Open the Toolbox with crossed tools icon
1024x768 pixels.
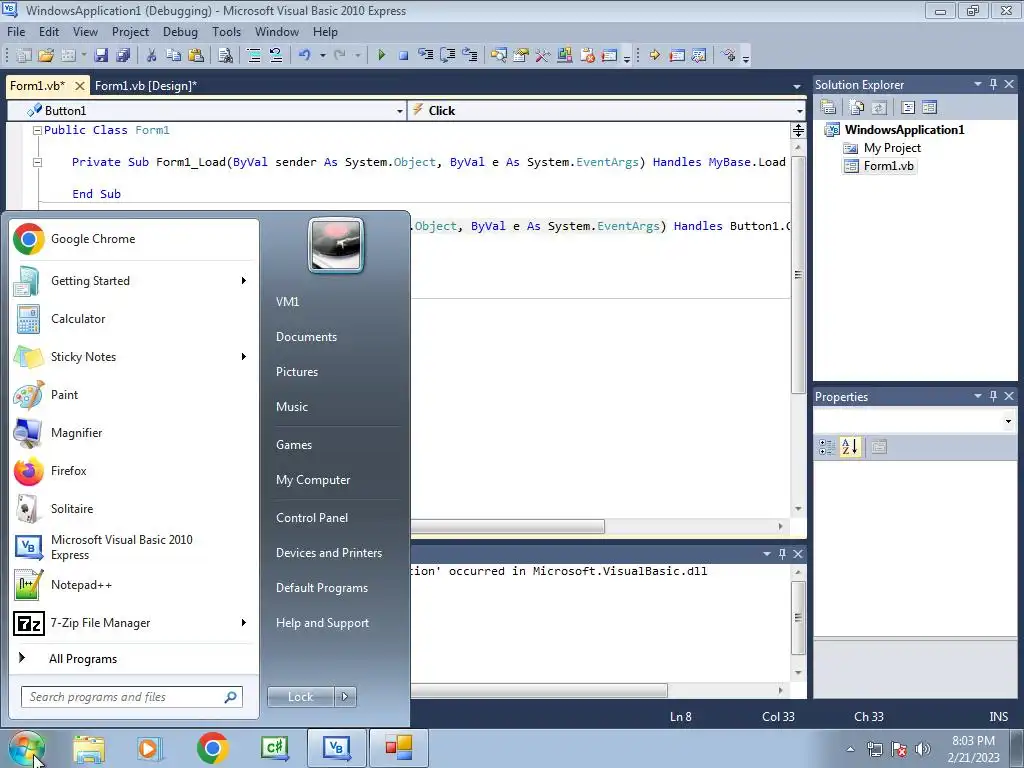(x=543, y=56)
